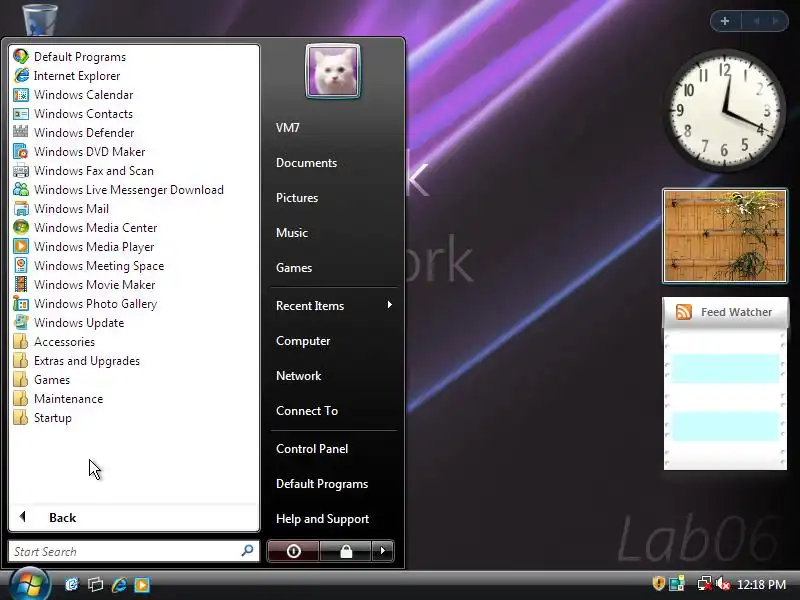Image resolution: width=800 pixels, height=600 pixels.
Task: Open Control Panel
Action: (312, 449)
